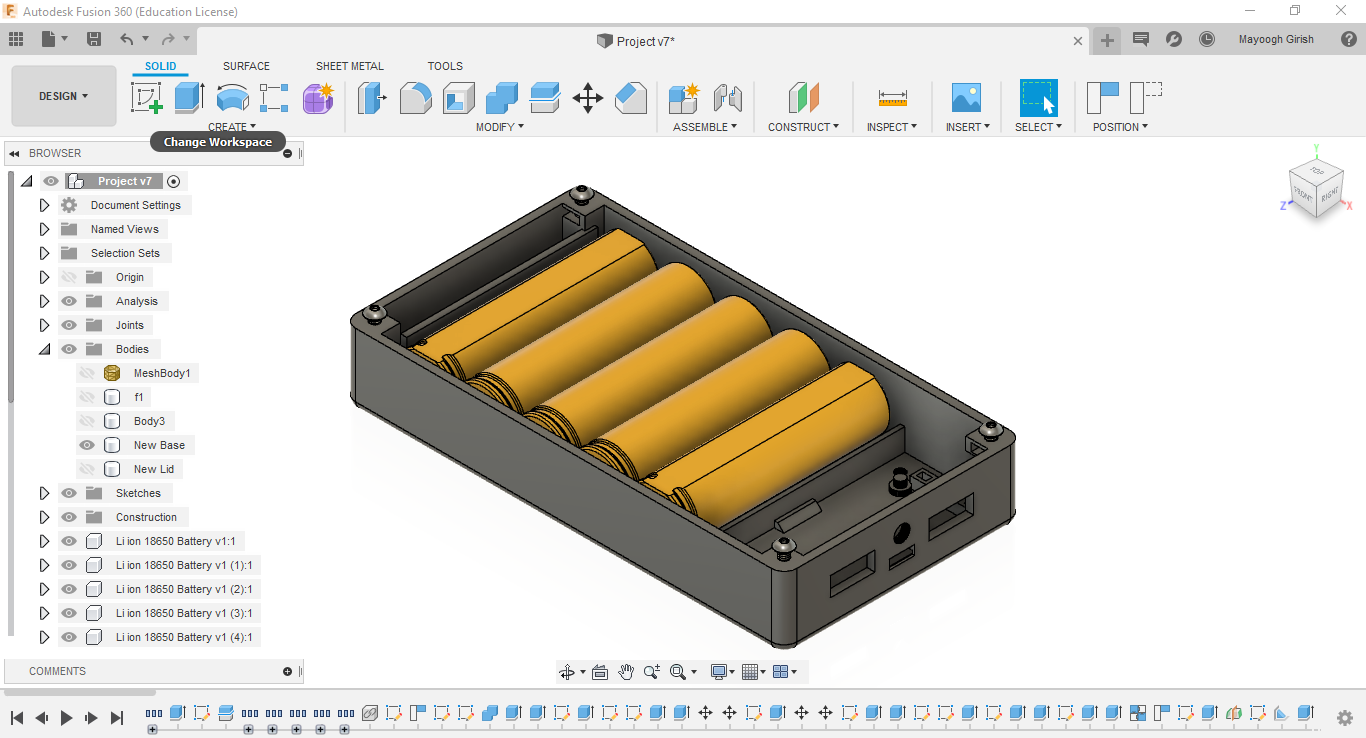Use the Combine bodies tool
1366x738 pixels.
pos(502,98)
